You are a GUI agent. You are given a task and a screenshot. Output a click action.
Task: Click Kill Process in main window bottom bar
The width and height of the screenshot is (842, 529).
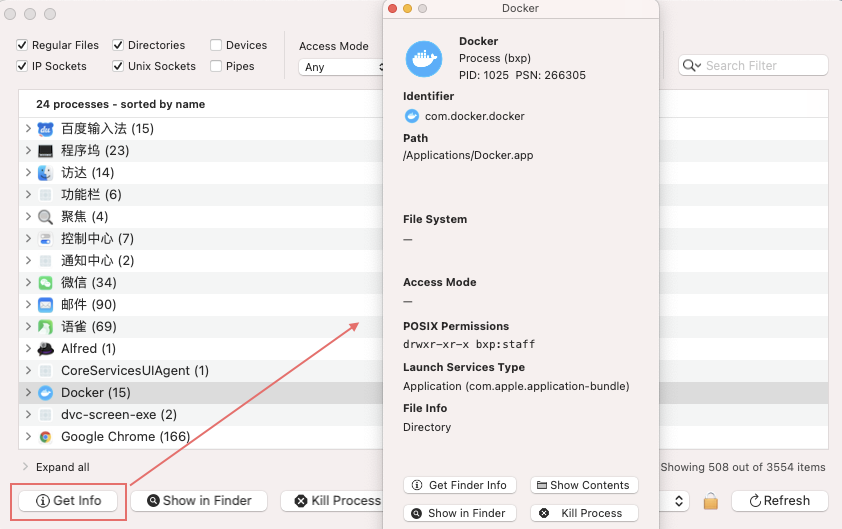pos(332,501)
